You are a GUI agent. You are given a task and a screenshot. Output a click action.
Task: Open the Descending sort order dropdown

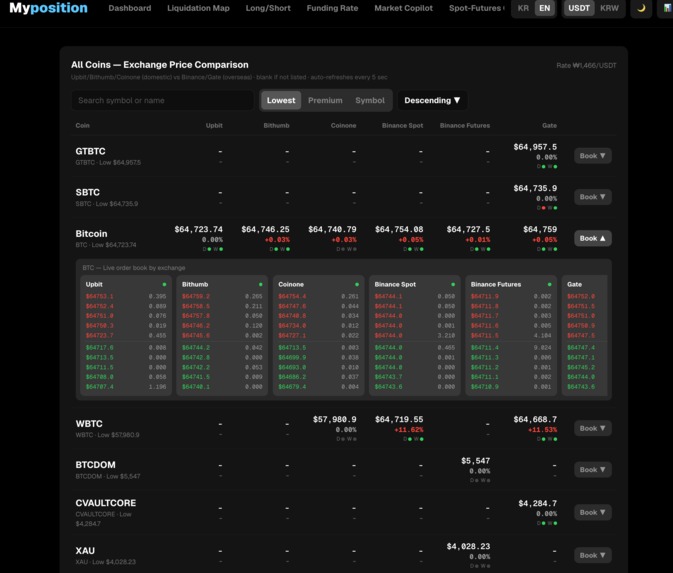[432, 100]
